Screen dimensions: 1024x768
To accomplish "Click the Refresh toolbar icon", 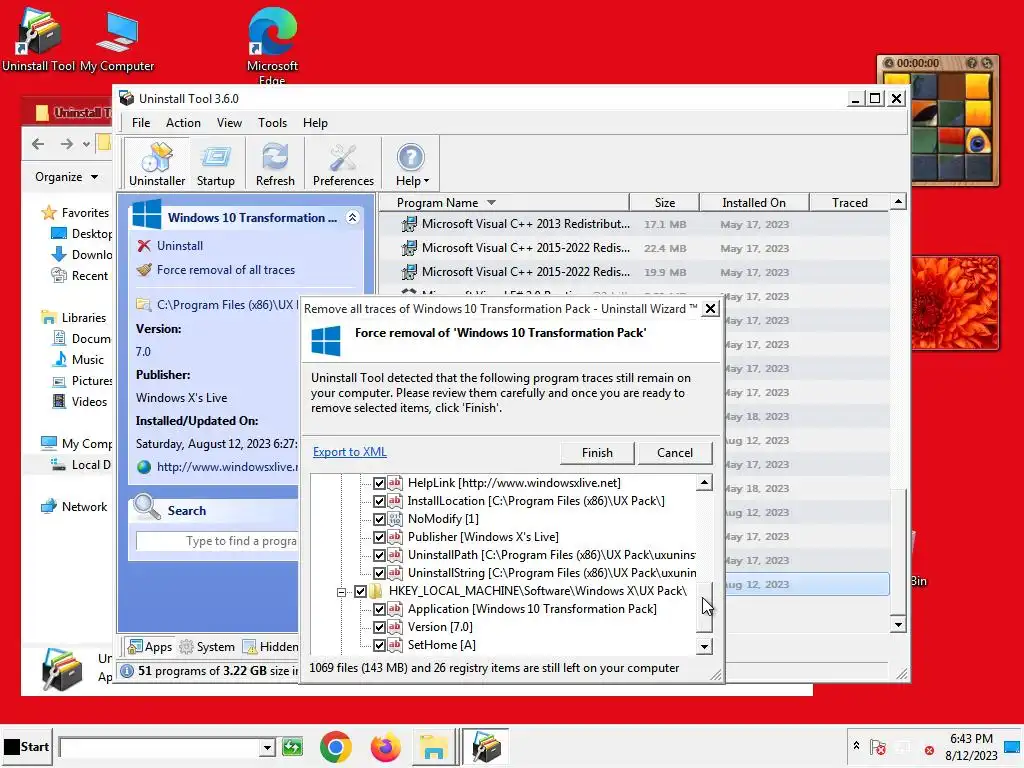I will 275,164.
